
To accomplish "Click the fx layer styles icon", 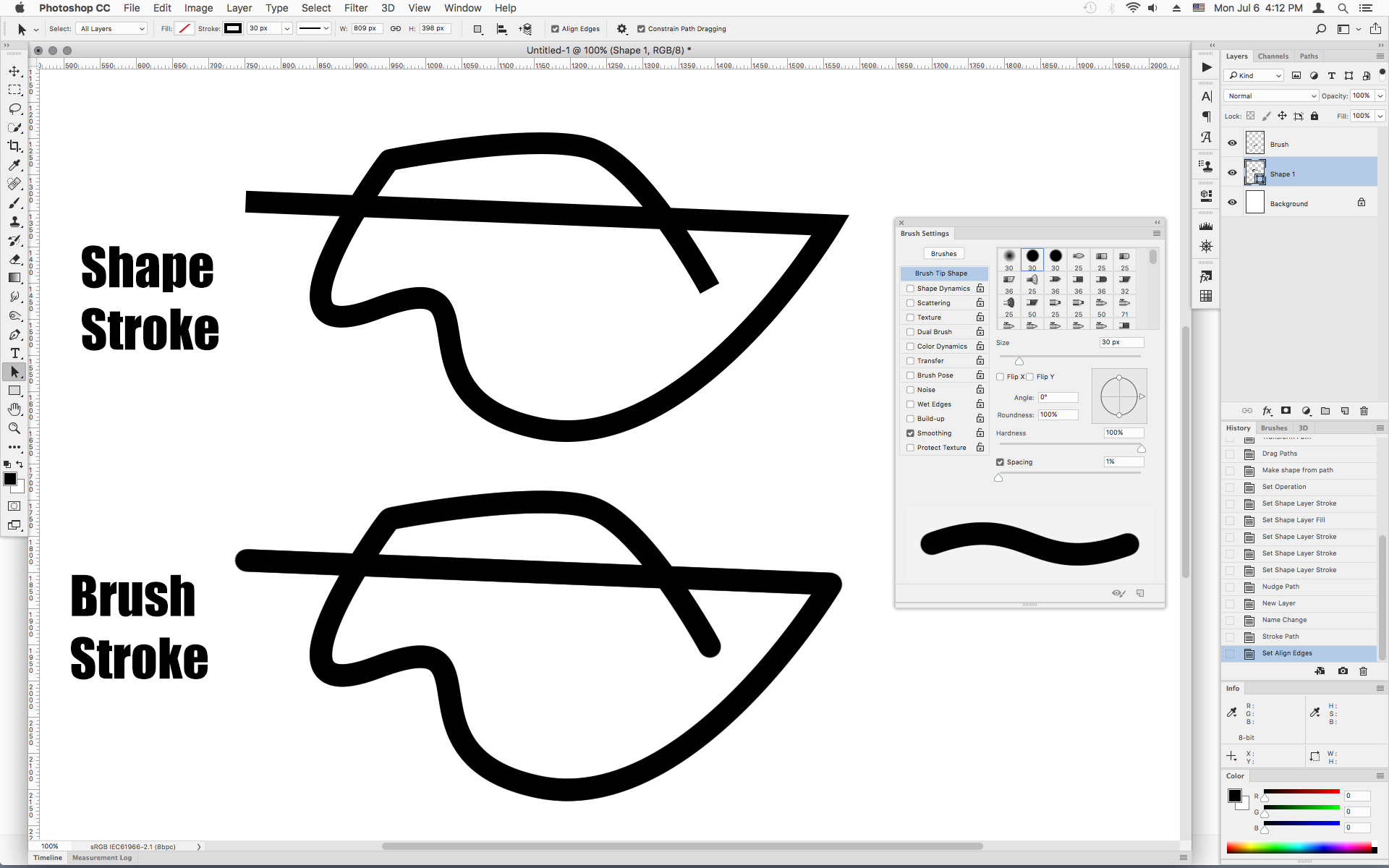I will point(1267,411).
